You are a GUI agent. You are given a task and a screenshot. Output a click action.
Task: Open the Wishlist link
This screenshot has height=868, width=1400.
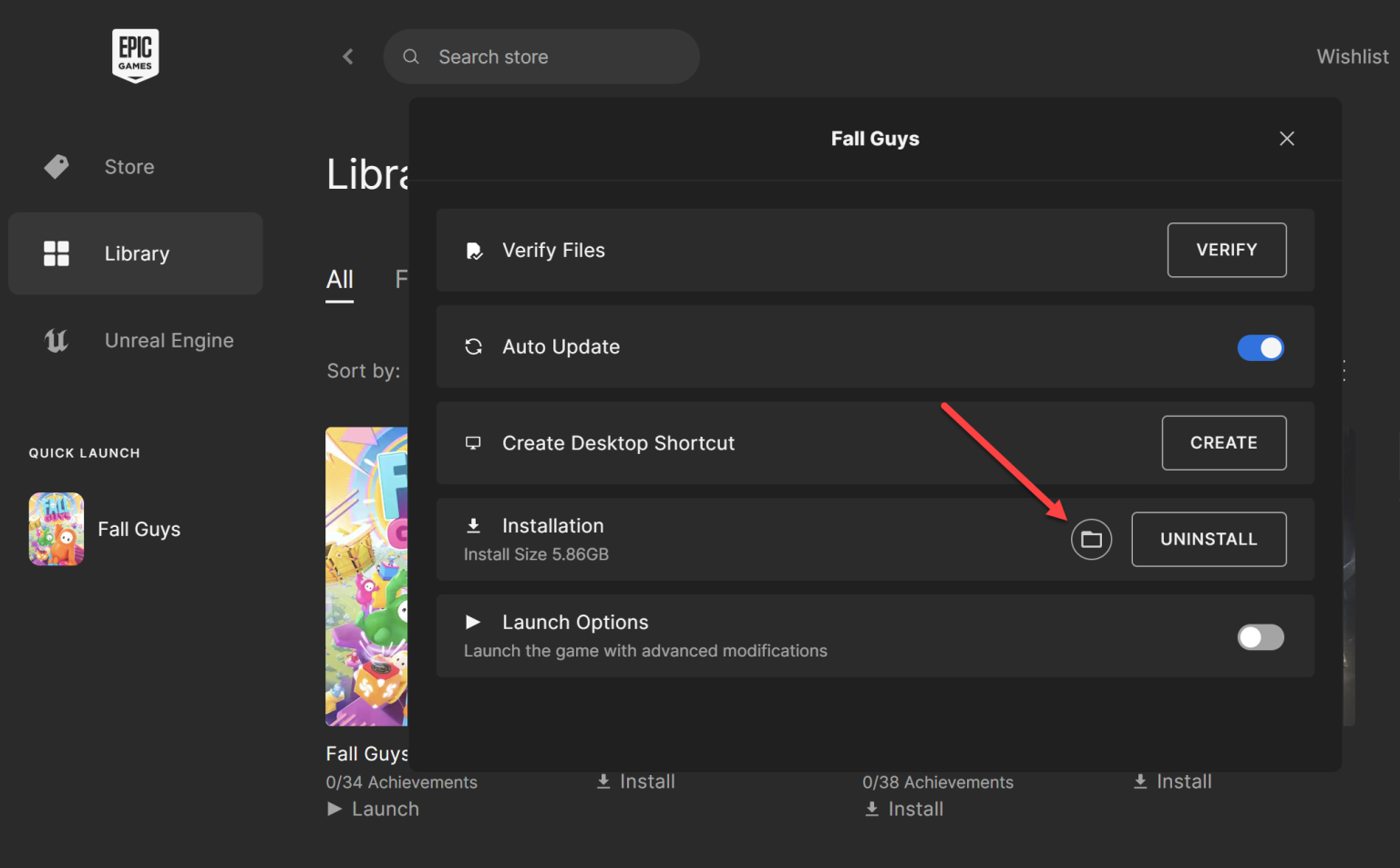click(x=1353, y=57)
